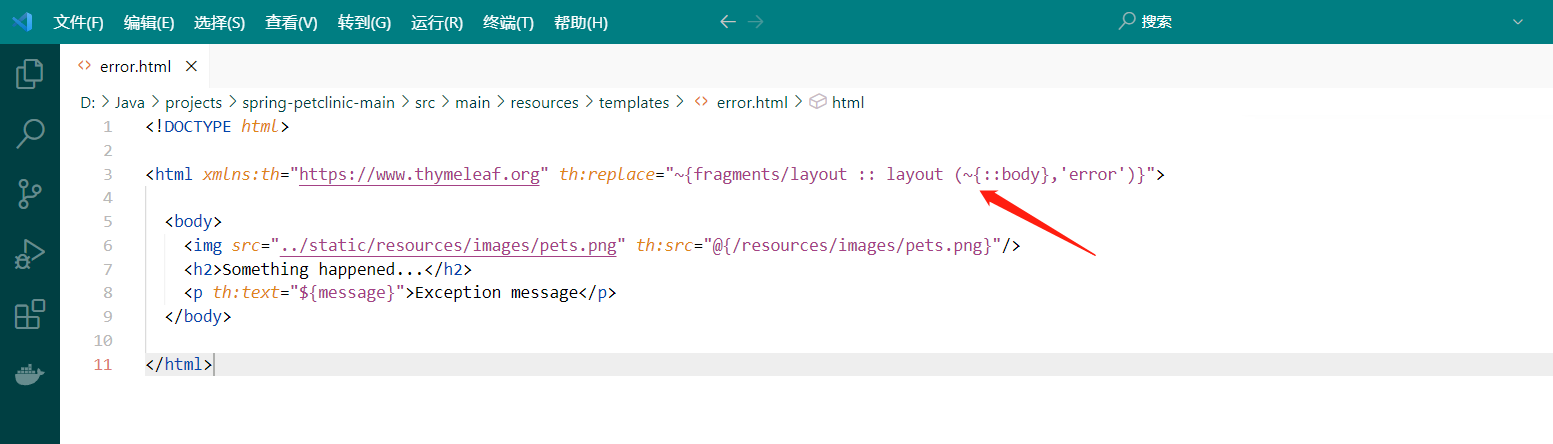Open the Explorer view in activity bar
The height and width of the screenshot is (444, 1553).
pos(30,74)
